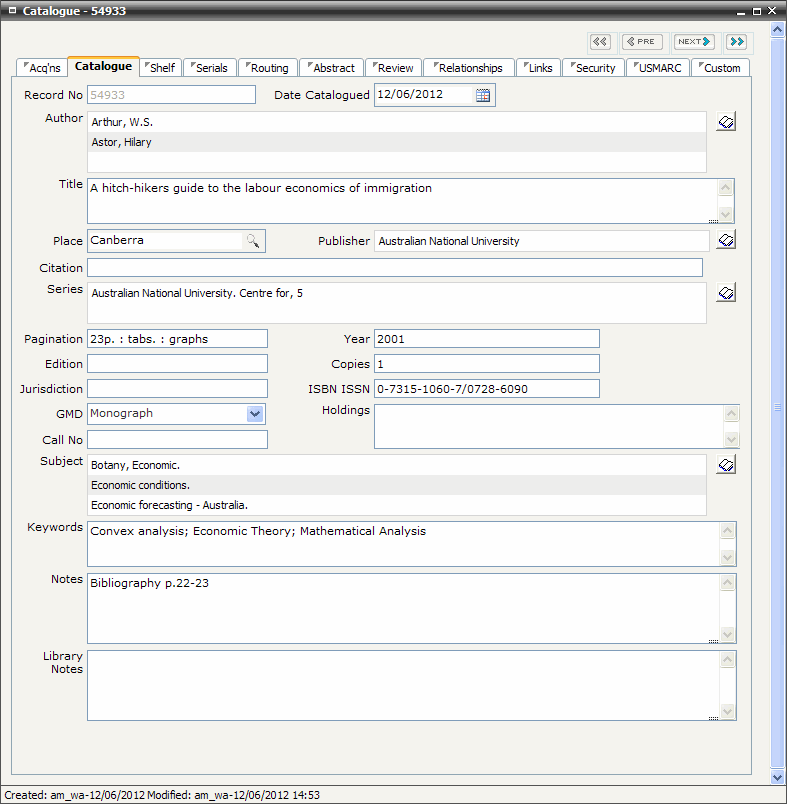
Task: Go to next record with NEXT button
Action: [x=694, y=42]
